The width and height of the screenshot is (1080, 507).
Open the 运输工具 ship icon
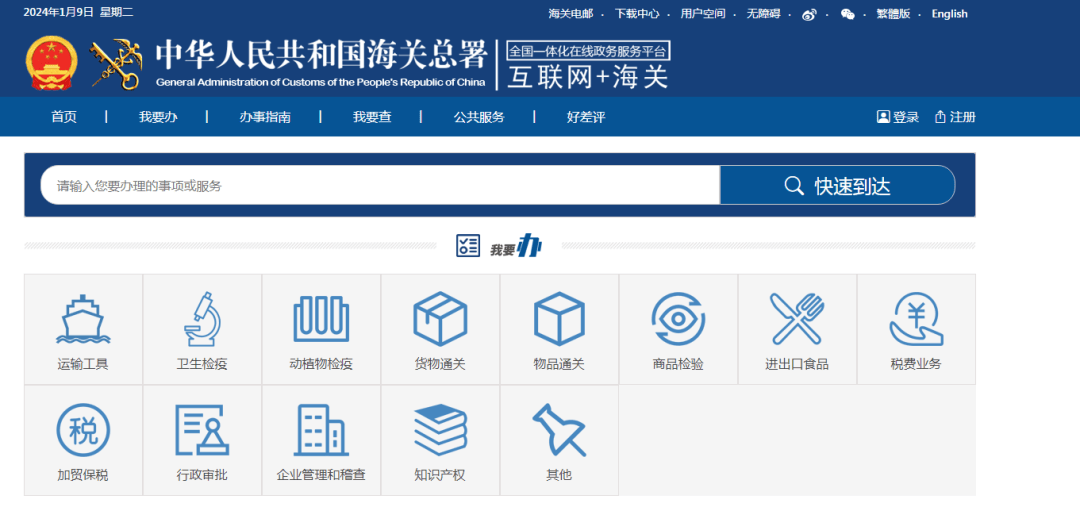(83, 319)
